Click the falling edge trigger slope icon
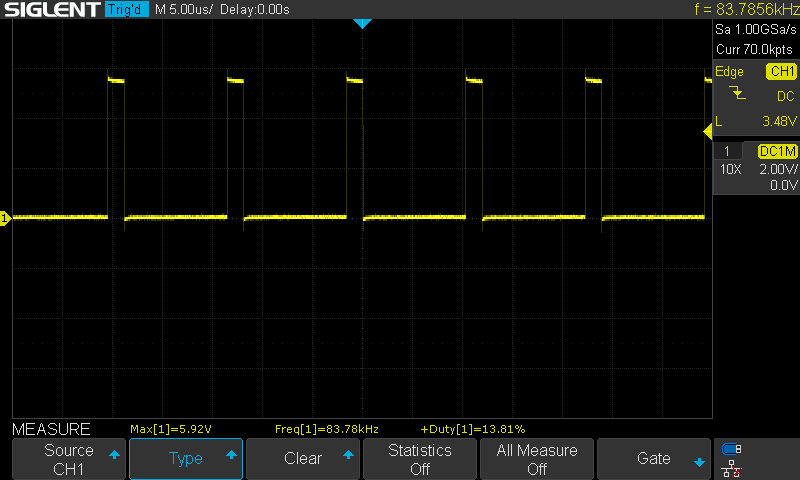The width and height of the screenshot is (800, 480). coord(737,94)
